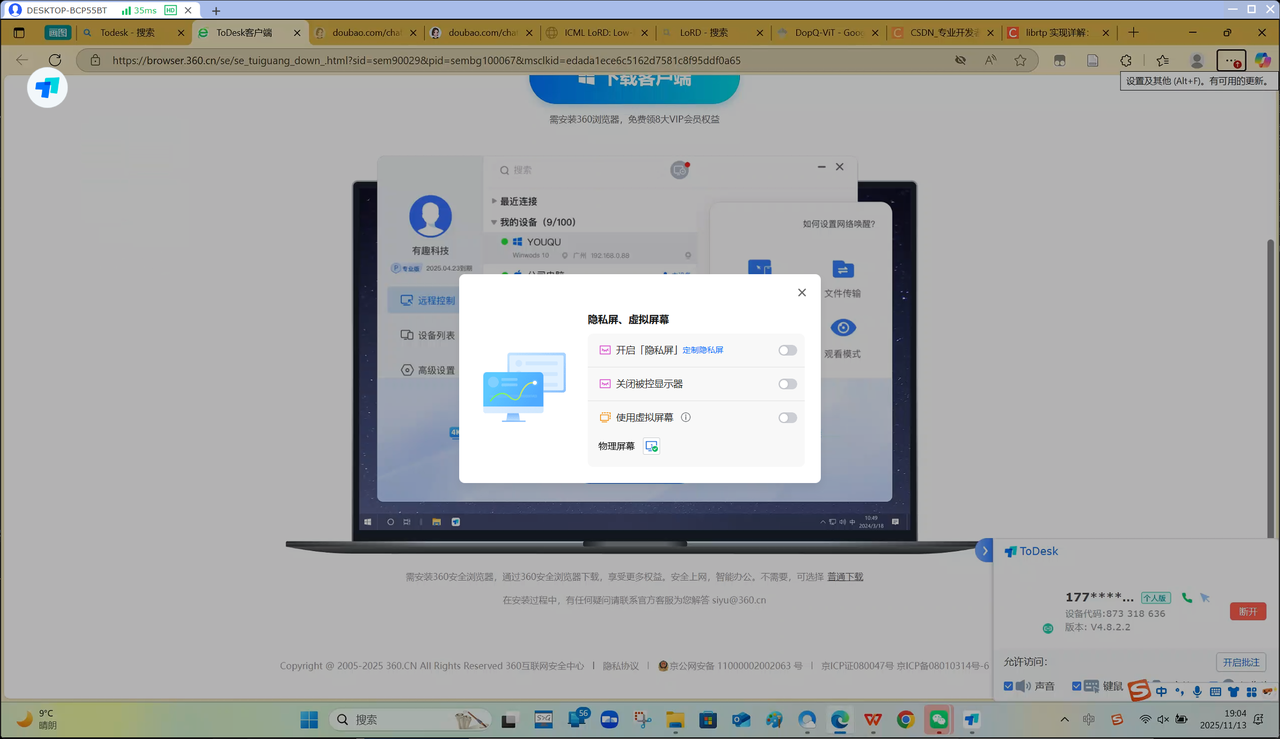This screenshot has width=1280, height=739.
Task: Toggle the 关闭被控显示器 switch
Action: tap(788, 384)
